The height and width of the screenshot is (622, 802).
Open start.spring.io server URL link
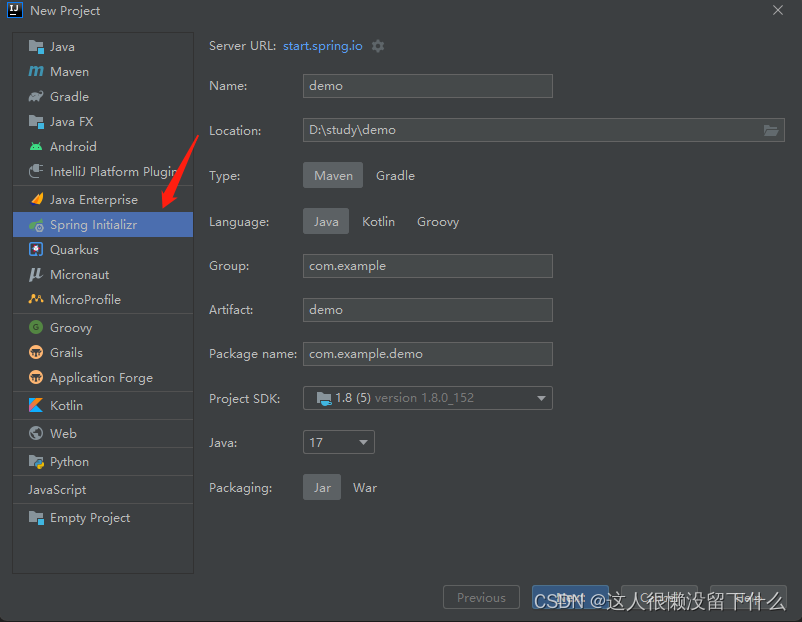pyautogui.click(x=323, y=46)
